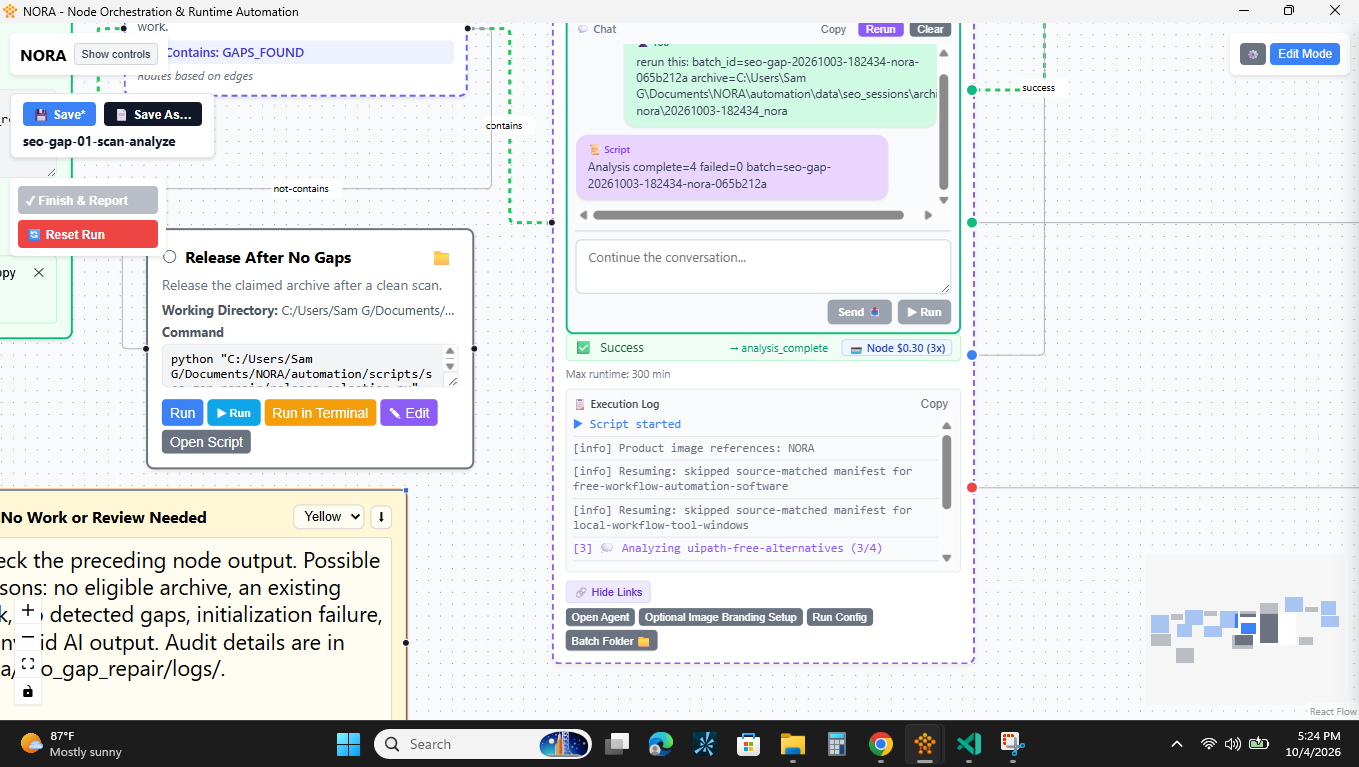The width and height of the screenshot is (1359, 767).
Task: Open Visual Studio Code from the taskbar
Action: click(967, 744)
